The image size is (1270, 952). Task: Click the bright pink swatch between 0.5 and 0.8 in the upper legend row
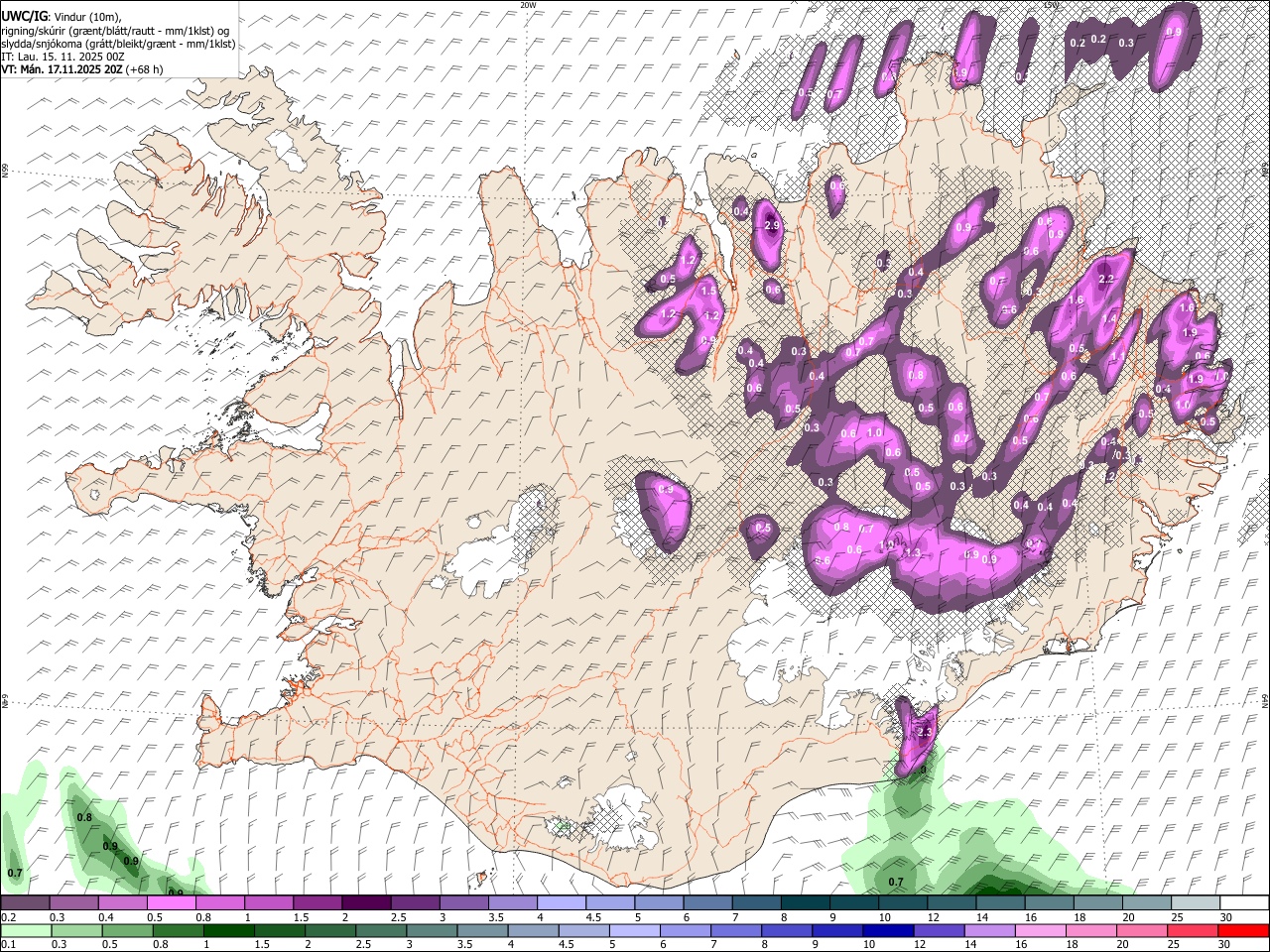171,903
